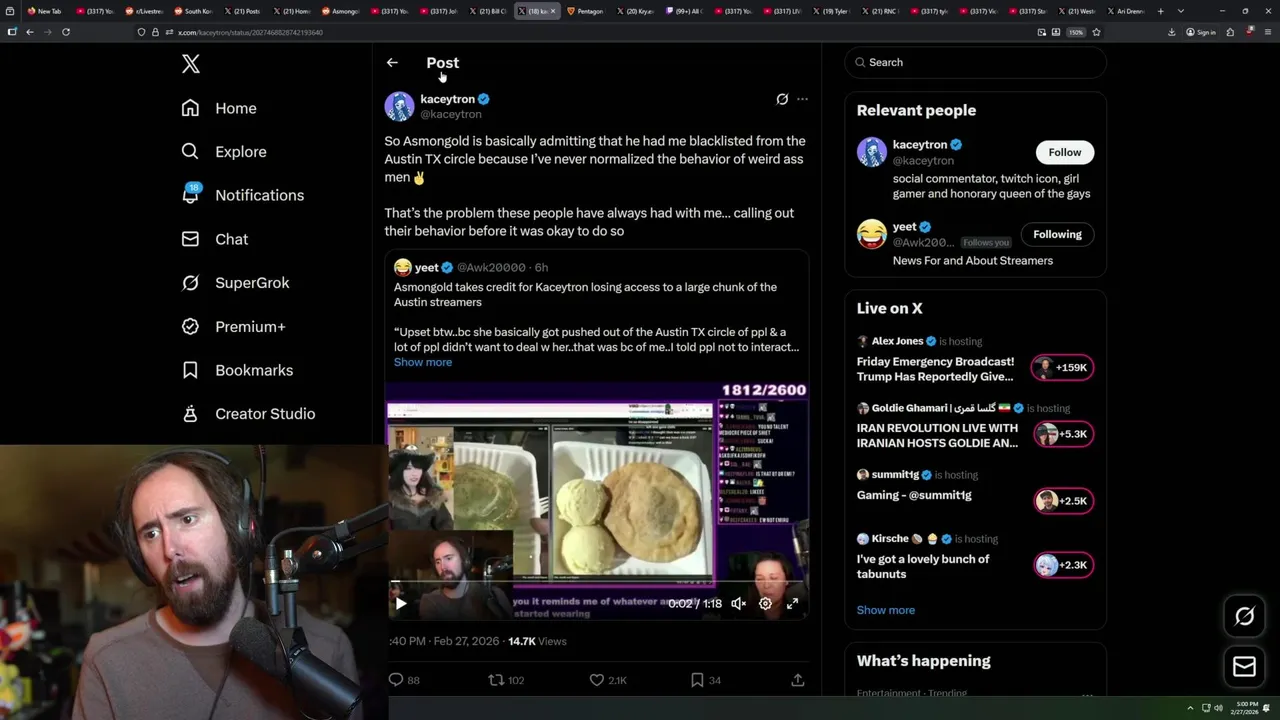
Task: Close the active X post tab
Action: (x=552, y=11)
